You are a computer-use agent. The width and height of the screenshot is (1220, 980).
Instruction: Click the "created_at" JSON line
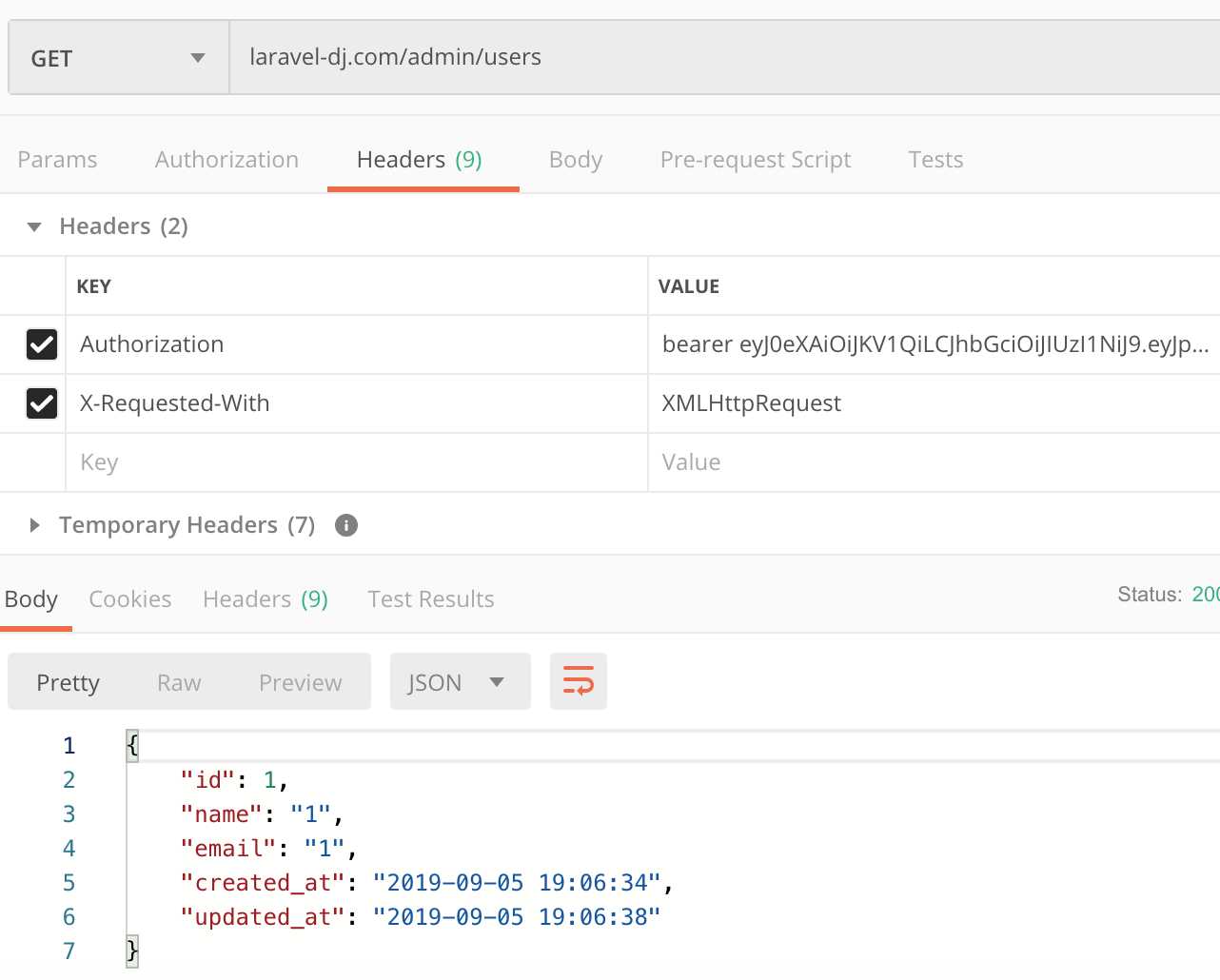[x=426, y=883]
